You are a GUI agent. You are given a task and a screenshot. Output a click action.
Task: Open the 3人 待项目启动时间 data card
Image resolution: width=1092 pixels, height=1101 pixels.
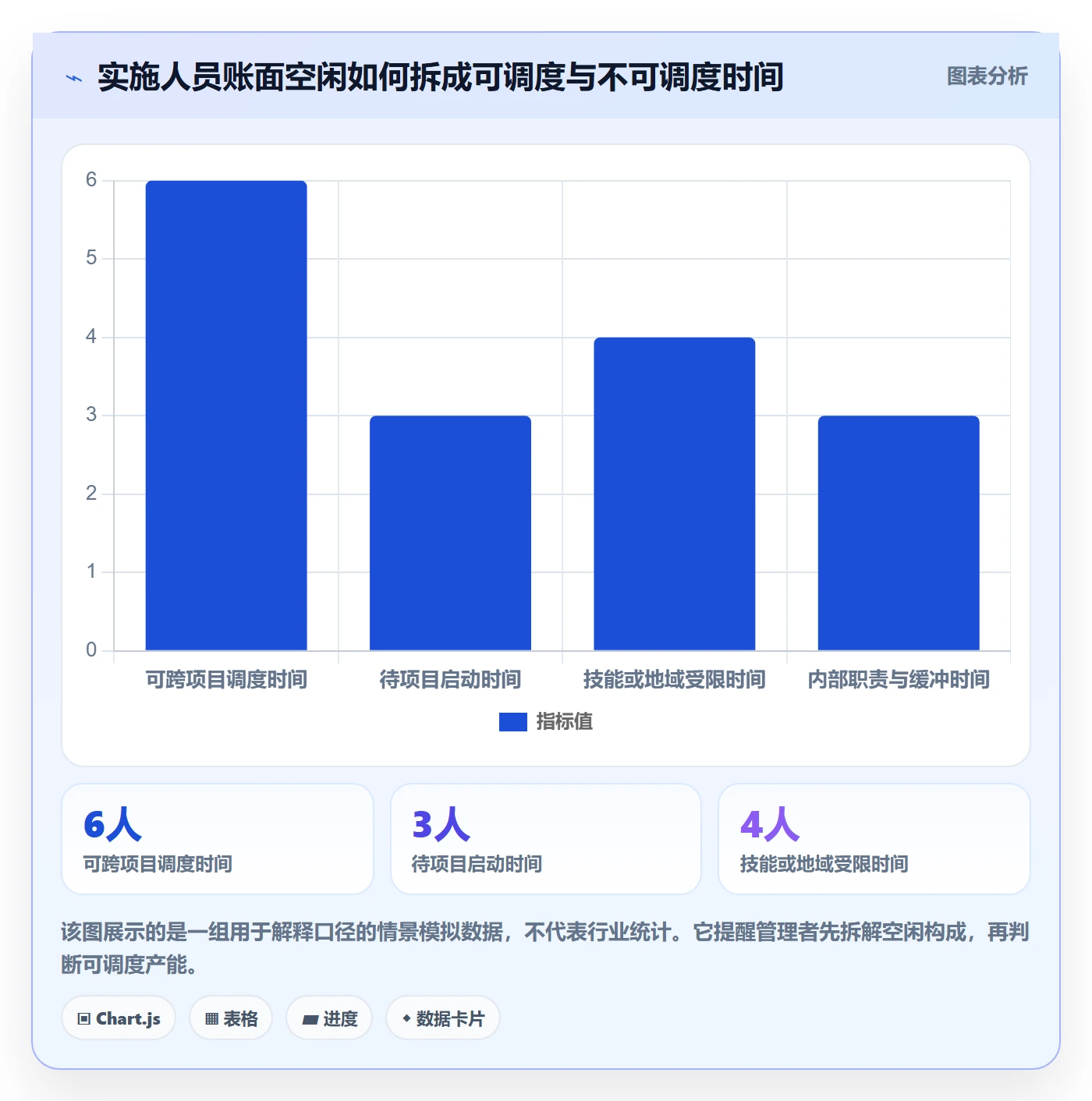click(546, 839)
